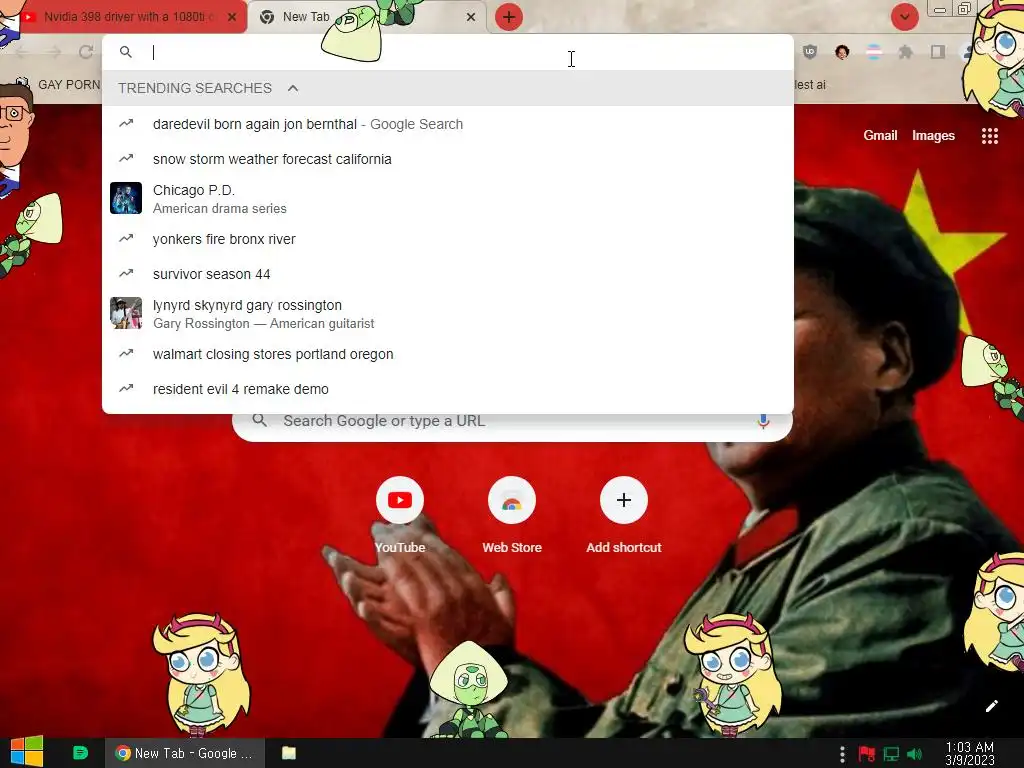The height and width of the screenshot is (768, 1024).
Task: Customize this page with the pencil icon
Action: tap(992, 706)
